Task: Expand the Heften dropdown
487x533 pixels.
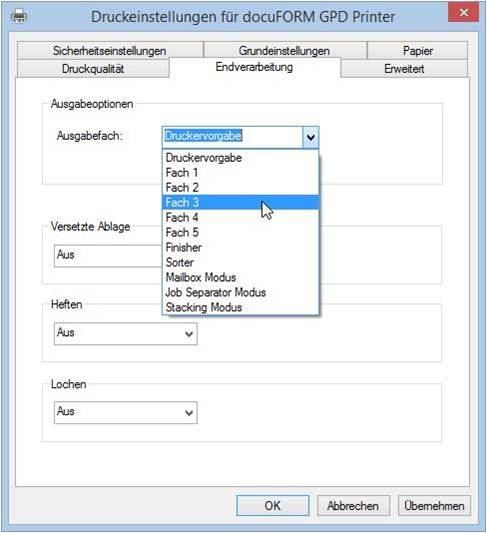Action: tap(126, 333)
